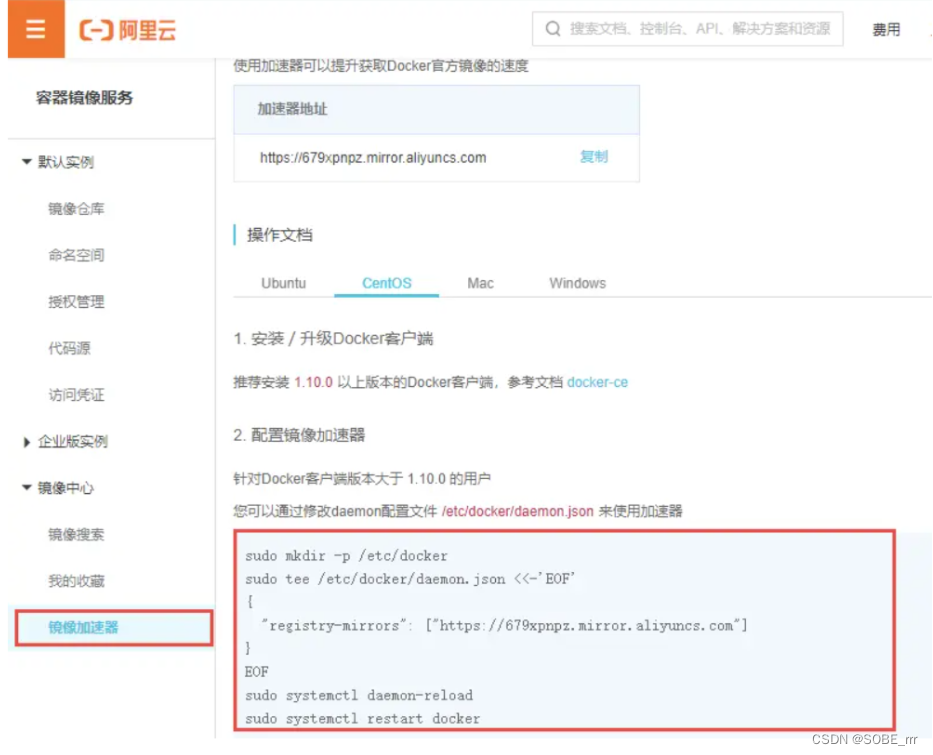This screenshot has height=755, width=933.
Task: Click the 操作文档 heading
Action: click(280, 235)
